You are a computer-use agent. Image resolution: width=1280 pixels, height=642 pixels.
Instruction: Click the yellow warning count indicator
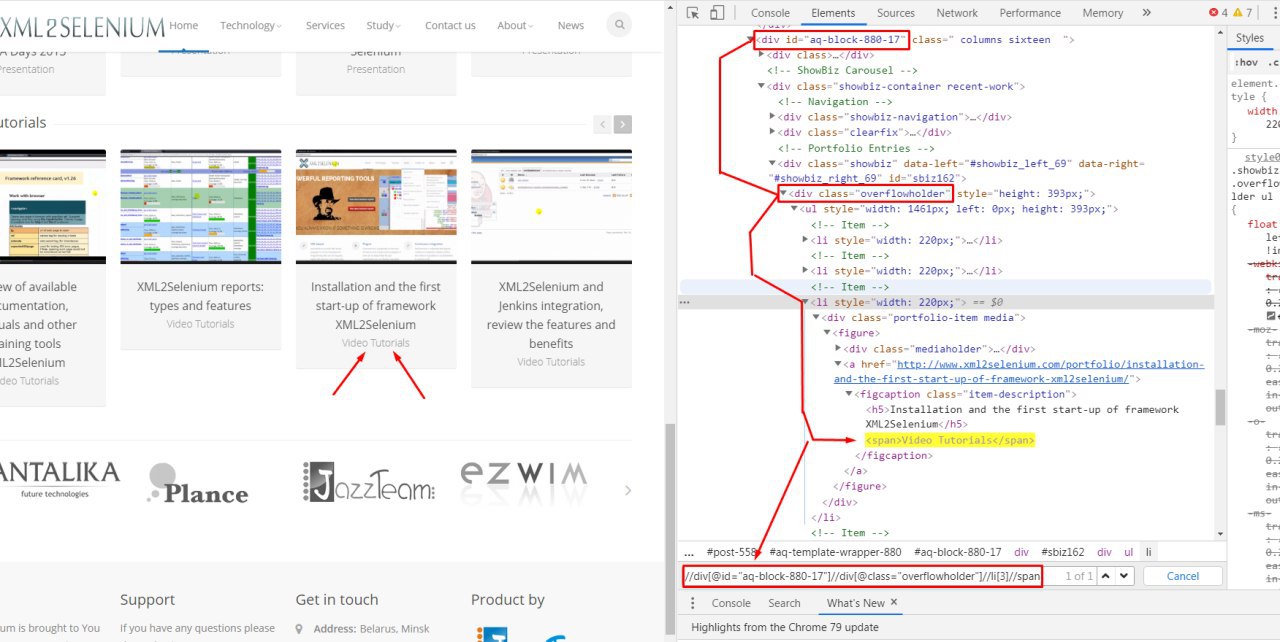coord(1242,13)
